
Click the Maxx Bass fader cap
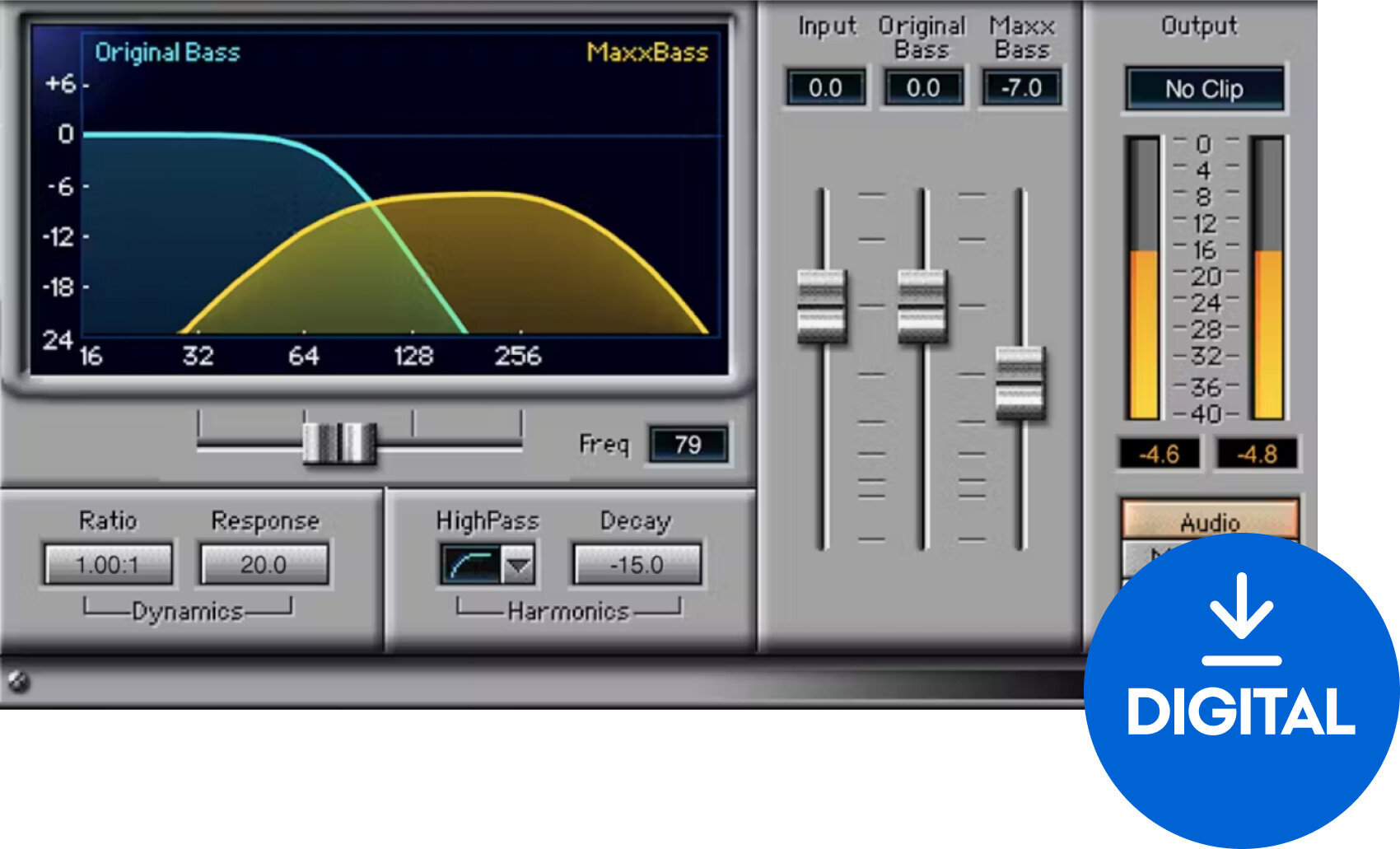1020,380
